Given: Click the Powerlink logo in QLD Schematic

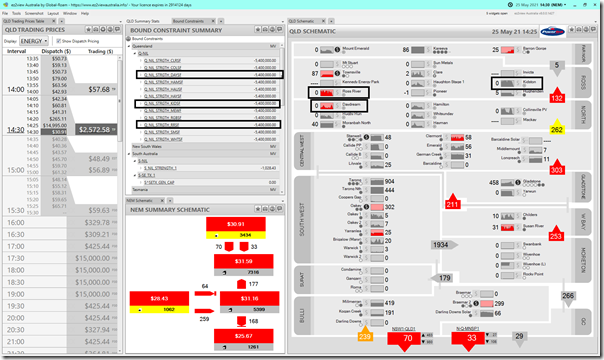Looking at the screenshot, I should 552,32.
